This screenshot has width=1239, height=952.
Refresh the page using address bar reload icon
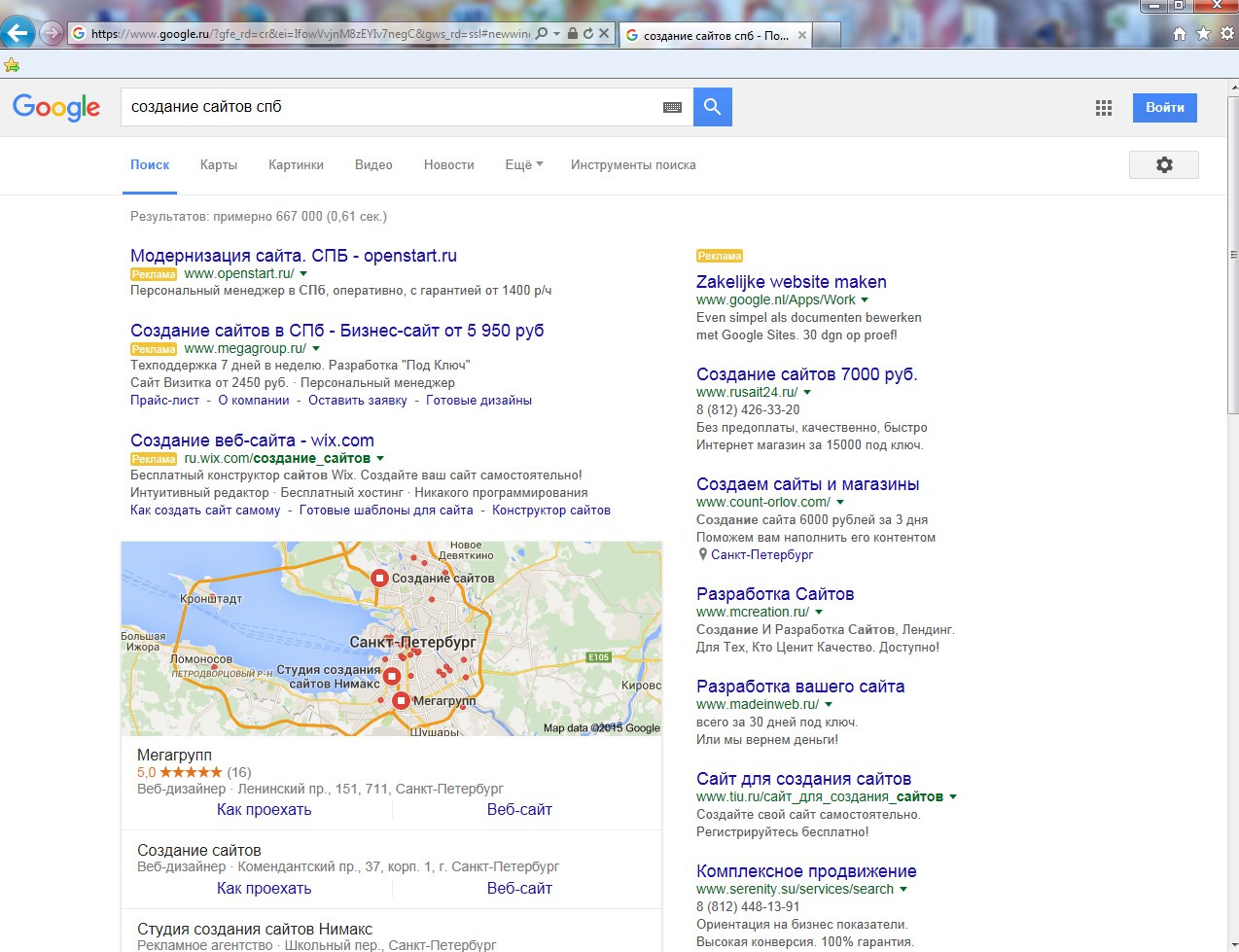click(587, 34)
